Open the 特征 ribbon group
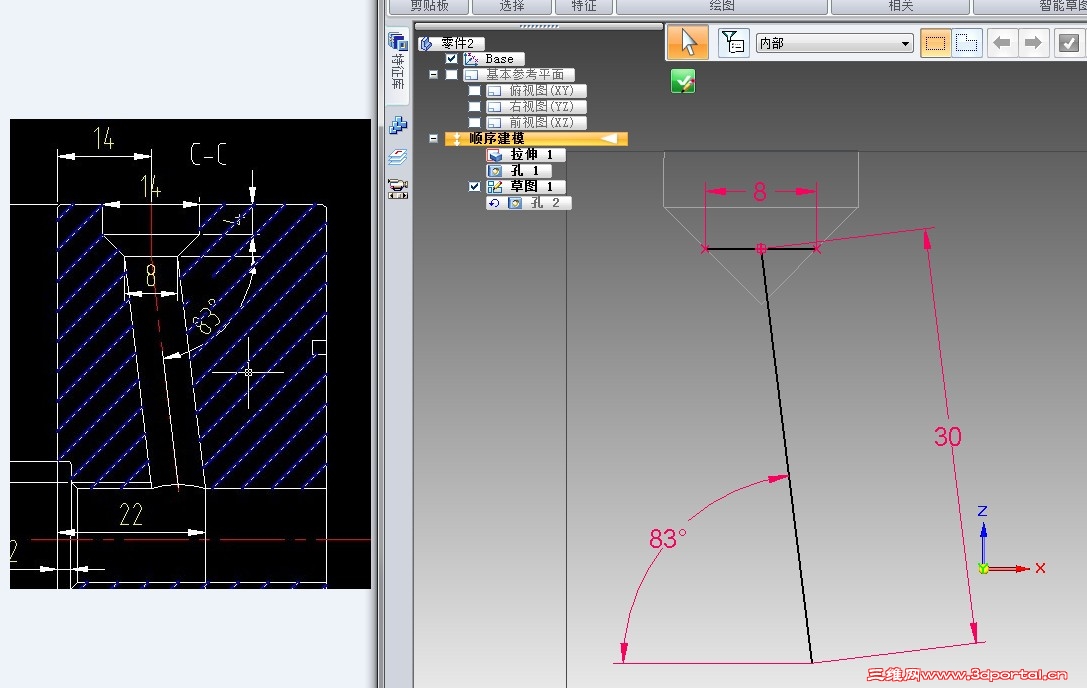Screen dimensions: 1087x688 pyautogui.click(x=584, y=6)
